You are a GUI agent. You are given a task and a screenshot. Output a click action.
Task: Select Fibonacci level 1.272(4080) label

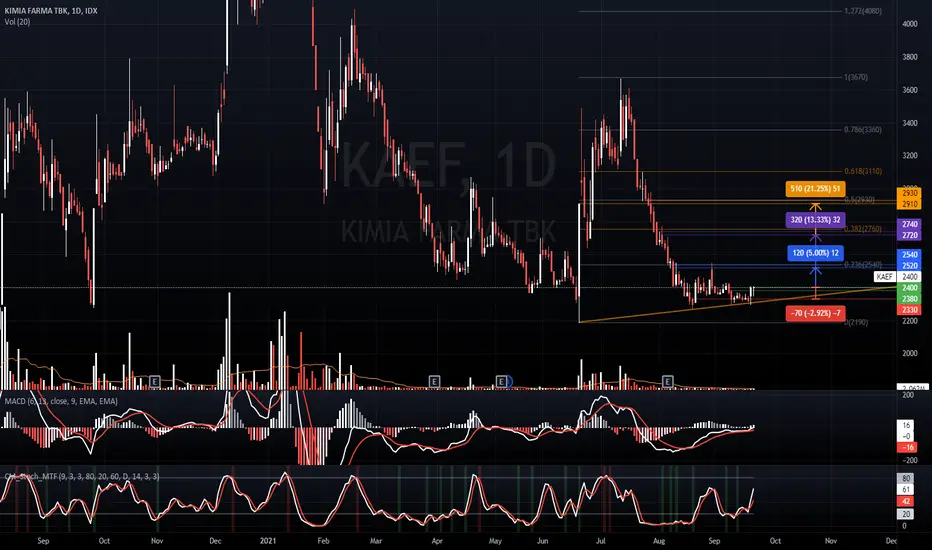click(x=862, y=11)
